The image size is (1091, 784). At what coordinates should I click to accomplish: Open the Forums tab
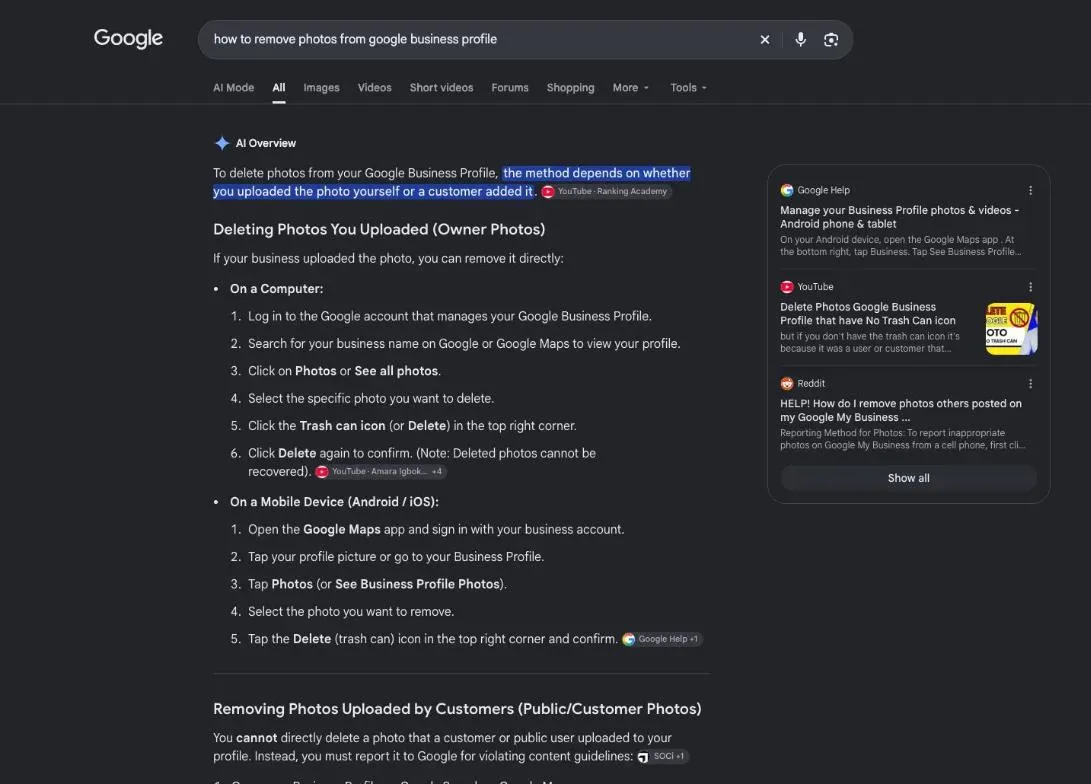point(510,88)
